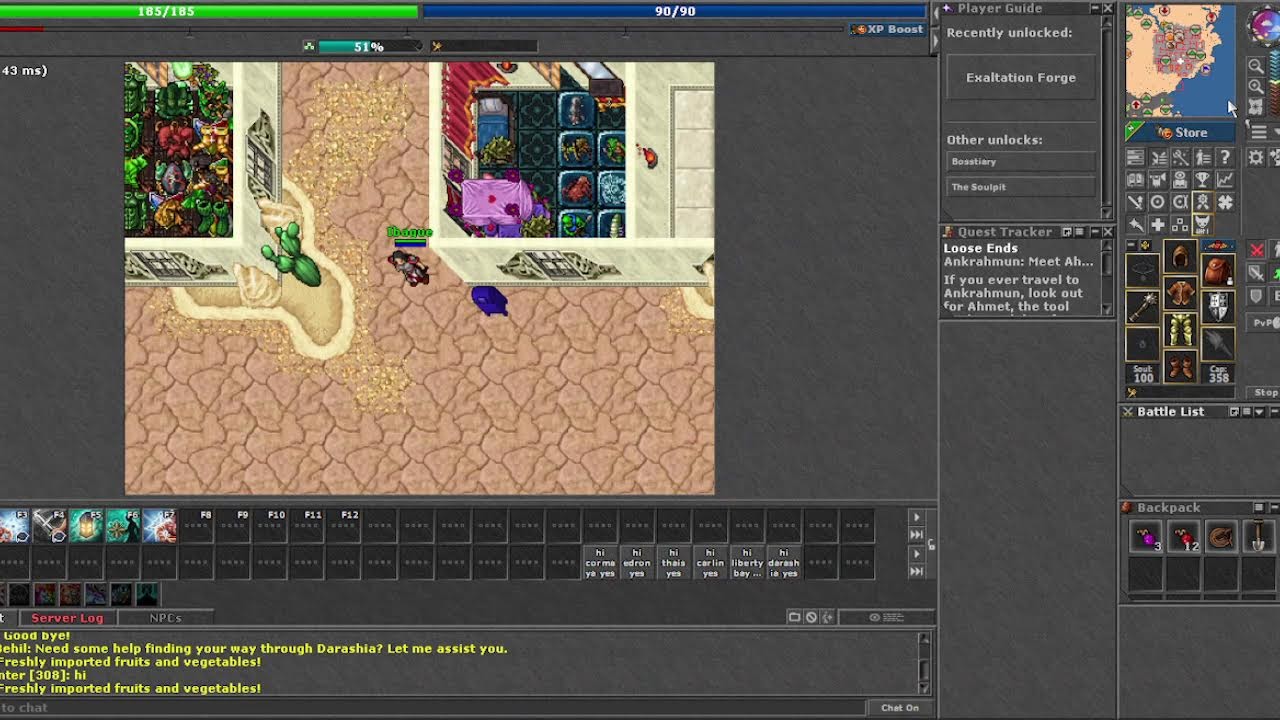This screenshot has height=720, width=1280.
Task: Click the Stop button
Action: pyautogui.click(x=1266, y=393)
